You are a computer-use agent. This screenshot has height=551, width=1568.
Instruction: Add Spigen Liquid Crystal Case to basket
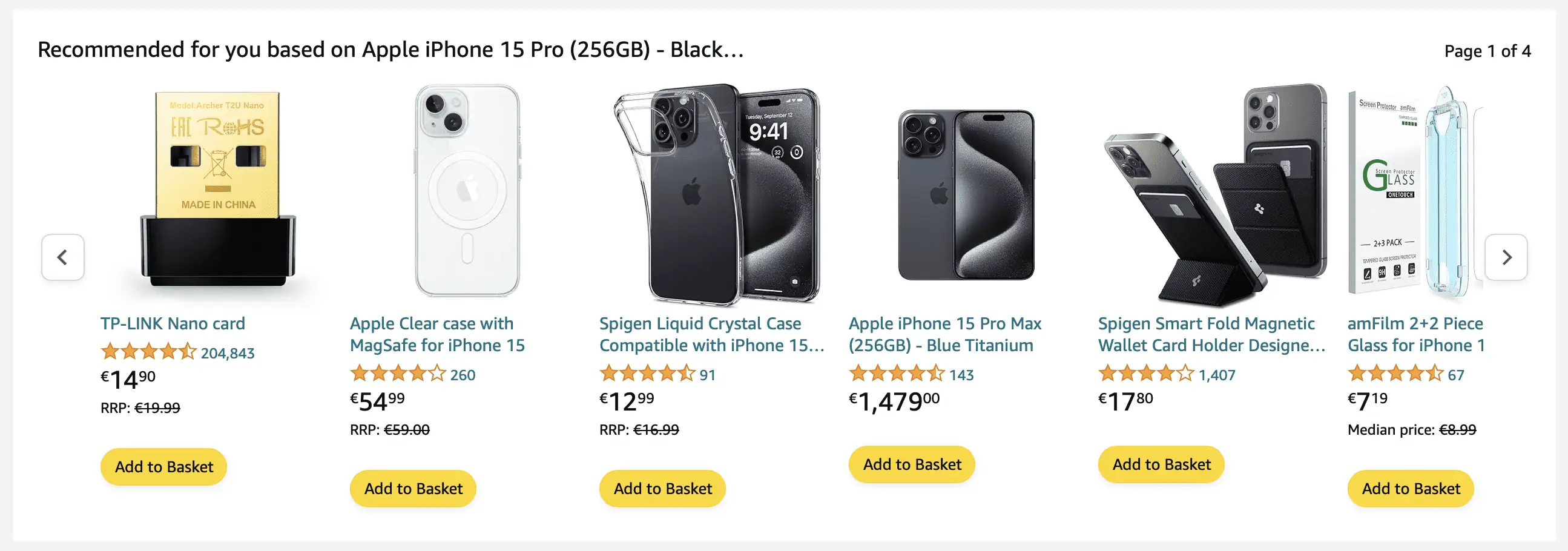662,489
